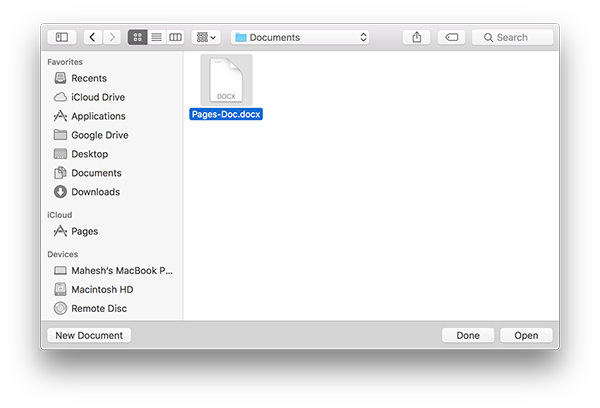Click the Downloads arrow icon
Image resolution: width=600 pixels, height=408 pixels.
(x=60, y=192)
